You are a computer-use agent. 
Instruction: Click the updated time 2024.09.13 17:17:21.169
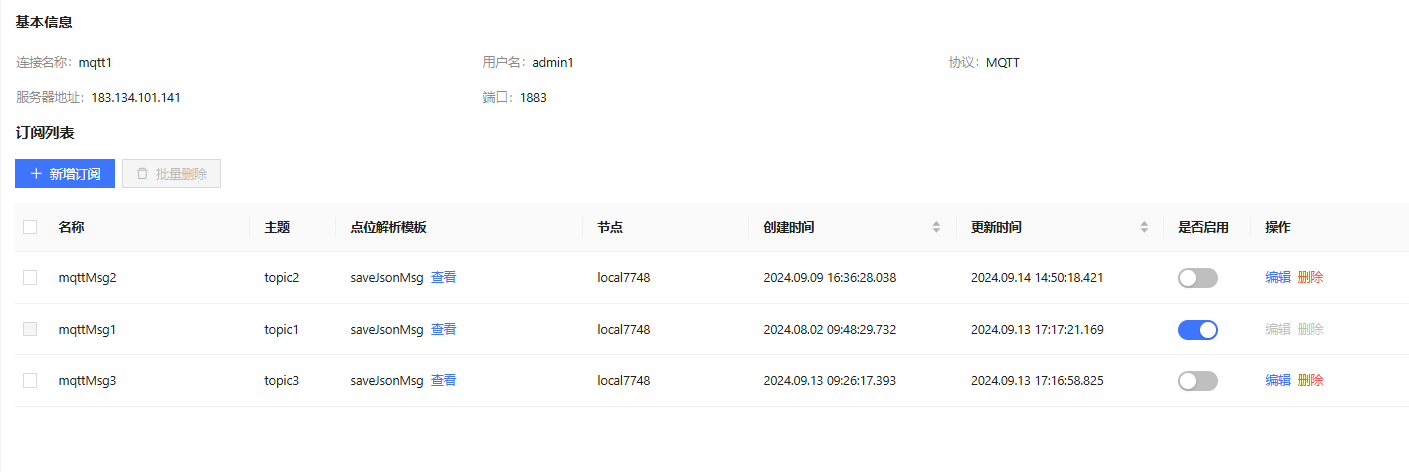tap(1037, 329)
